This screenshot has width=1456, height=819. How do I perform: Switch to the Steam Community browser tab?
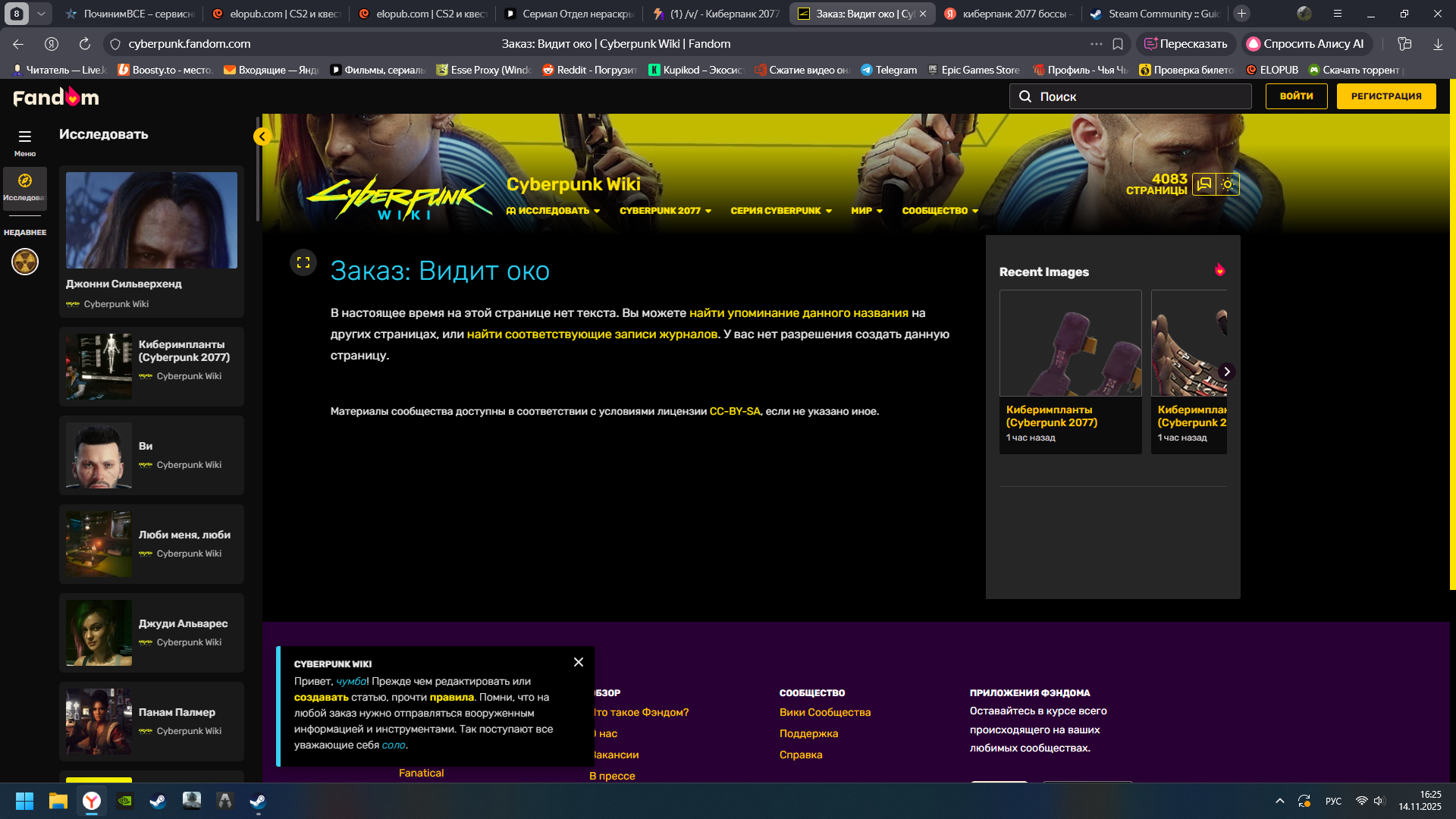click(x=1155, y=14)
